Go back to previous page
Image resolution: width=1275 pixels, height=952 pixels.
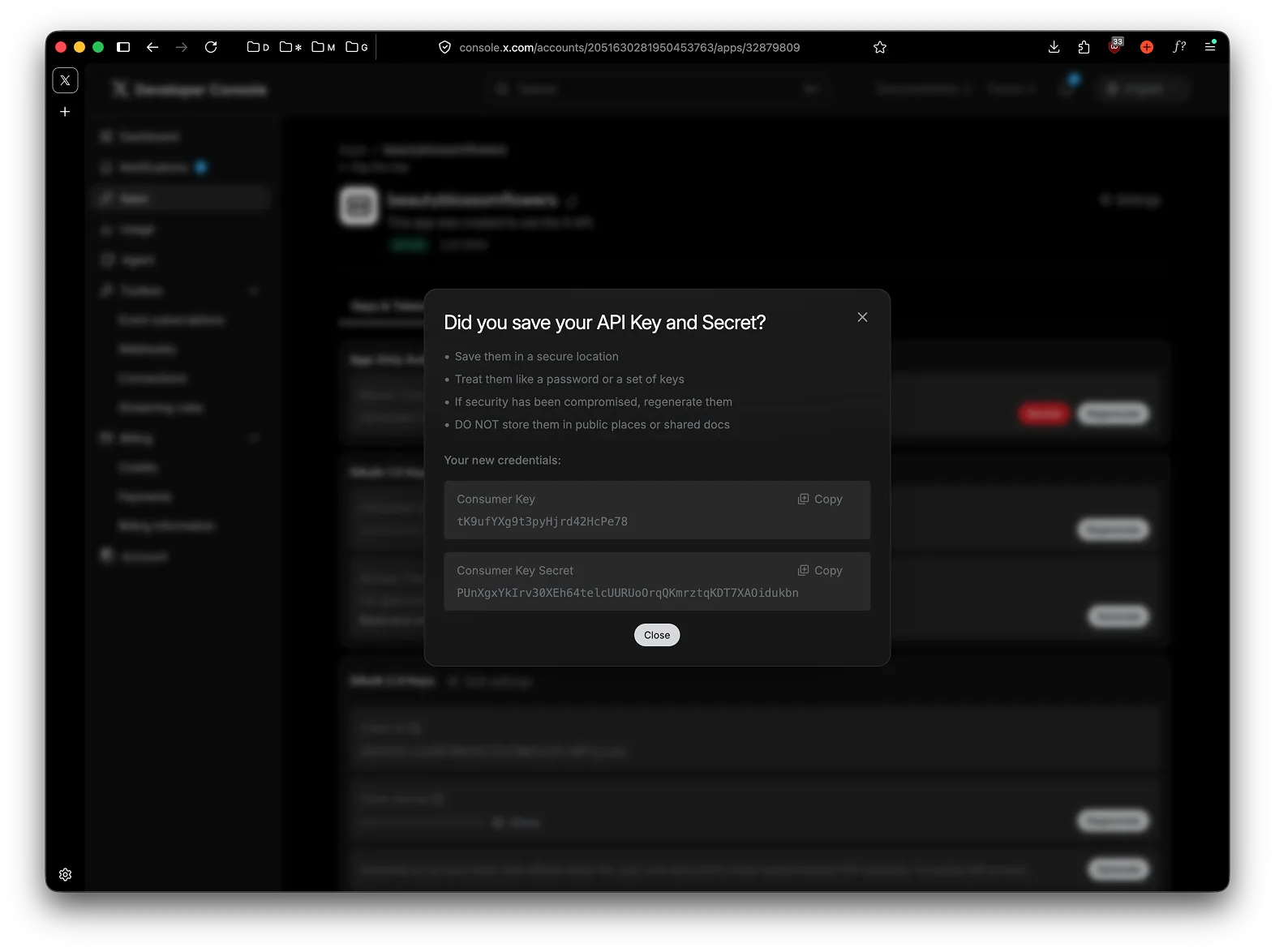(x=152, y=47)
